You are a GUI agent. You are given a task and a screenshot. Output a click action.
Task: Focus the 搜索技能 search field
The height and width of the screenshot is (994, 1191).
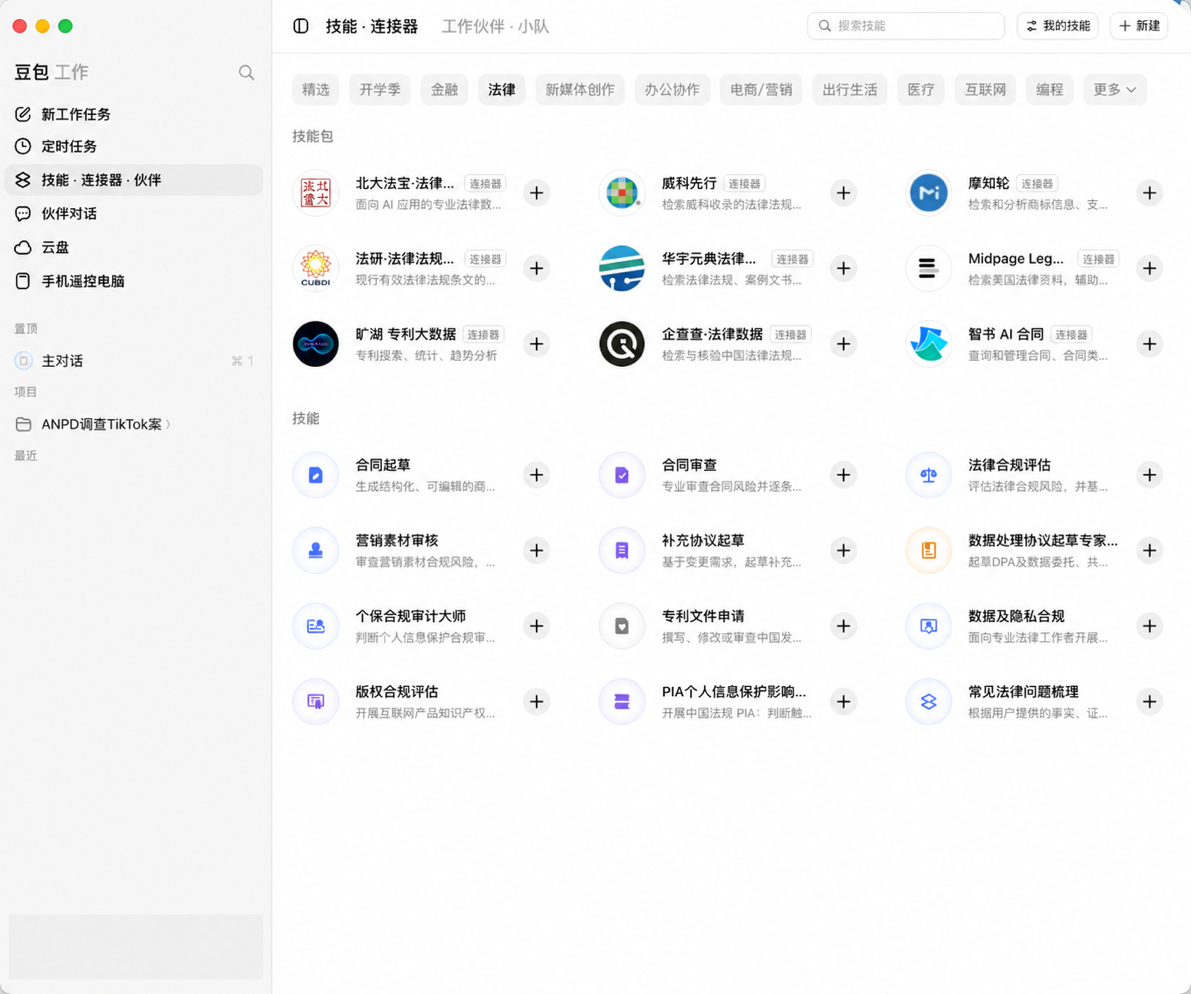[905, 26]
